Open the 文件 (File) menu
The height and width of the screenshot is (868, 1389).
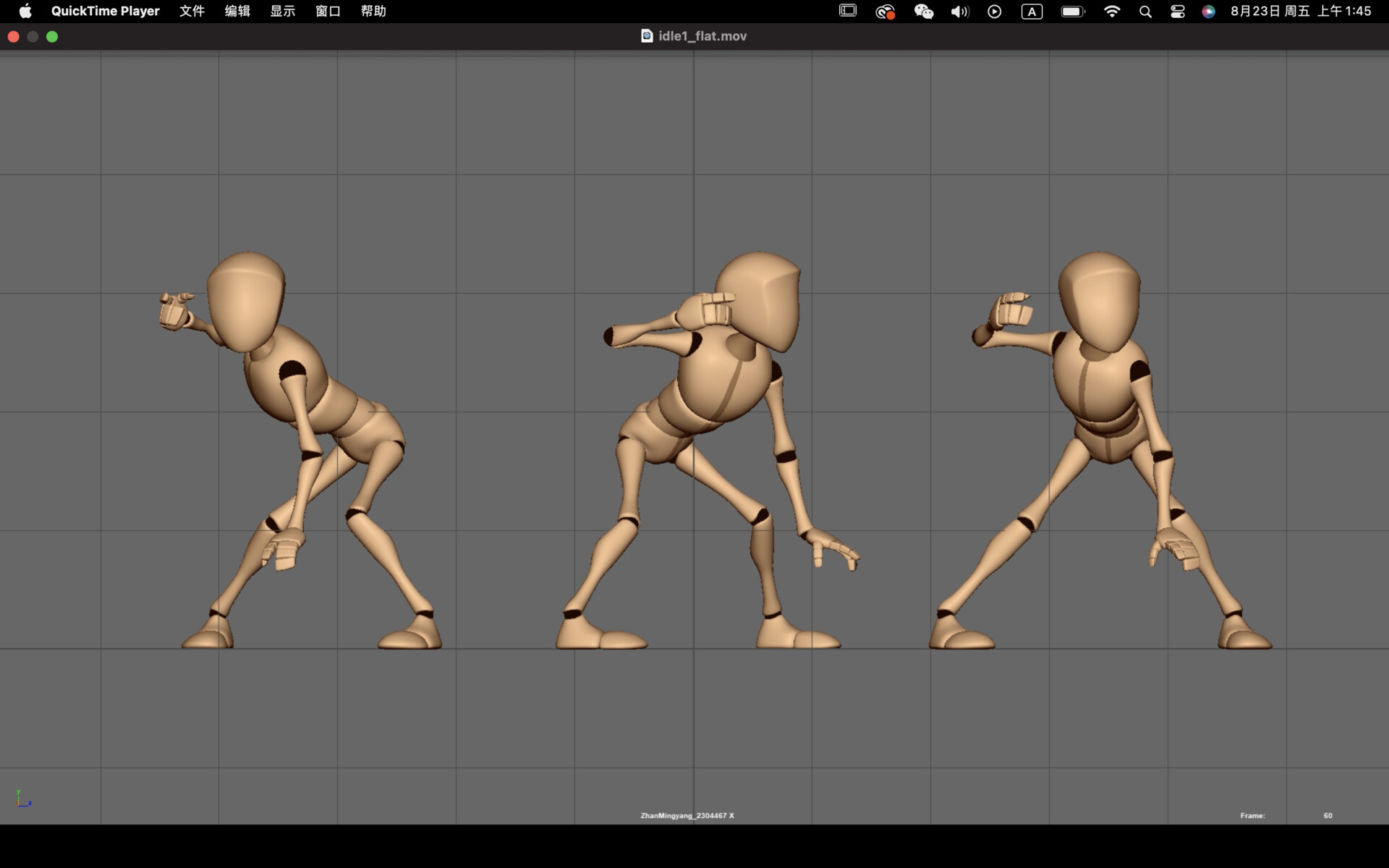(192, 11)
